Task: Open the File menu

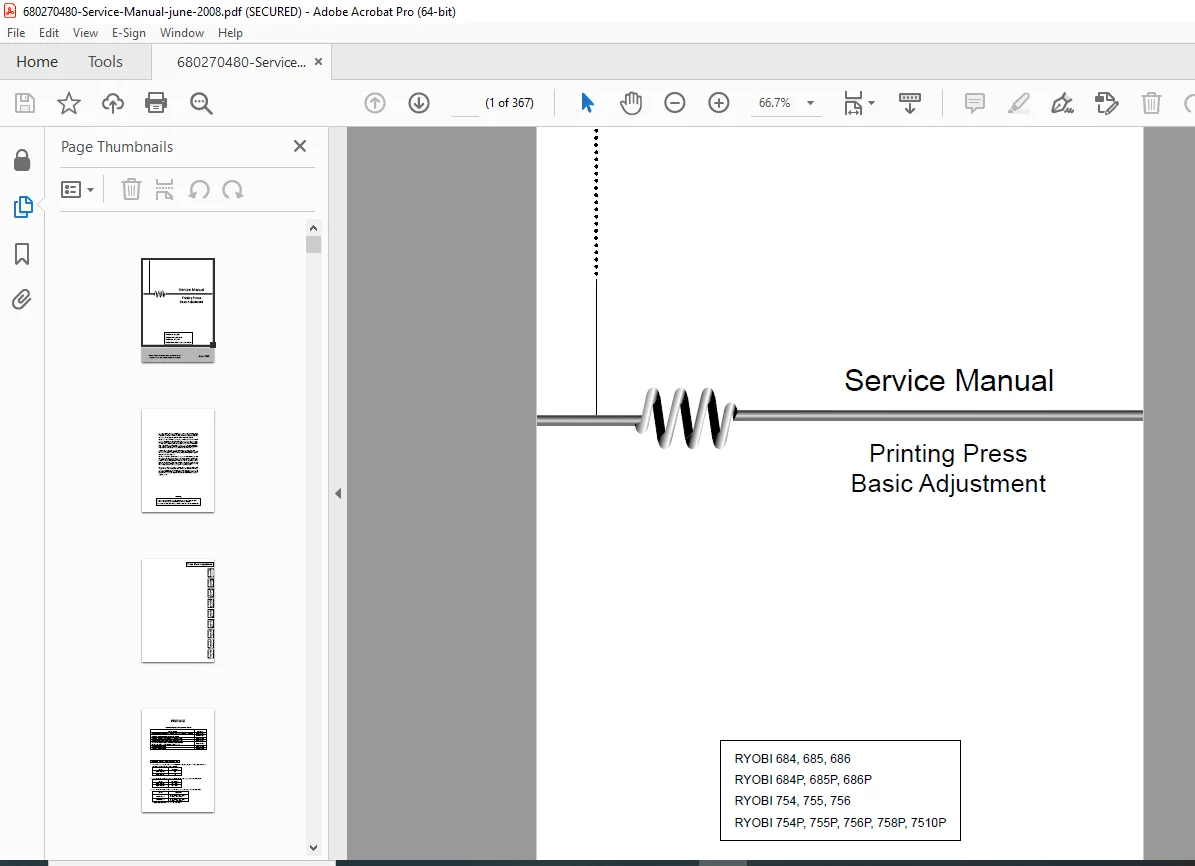Action: pos(16,33)
